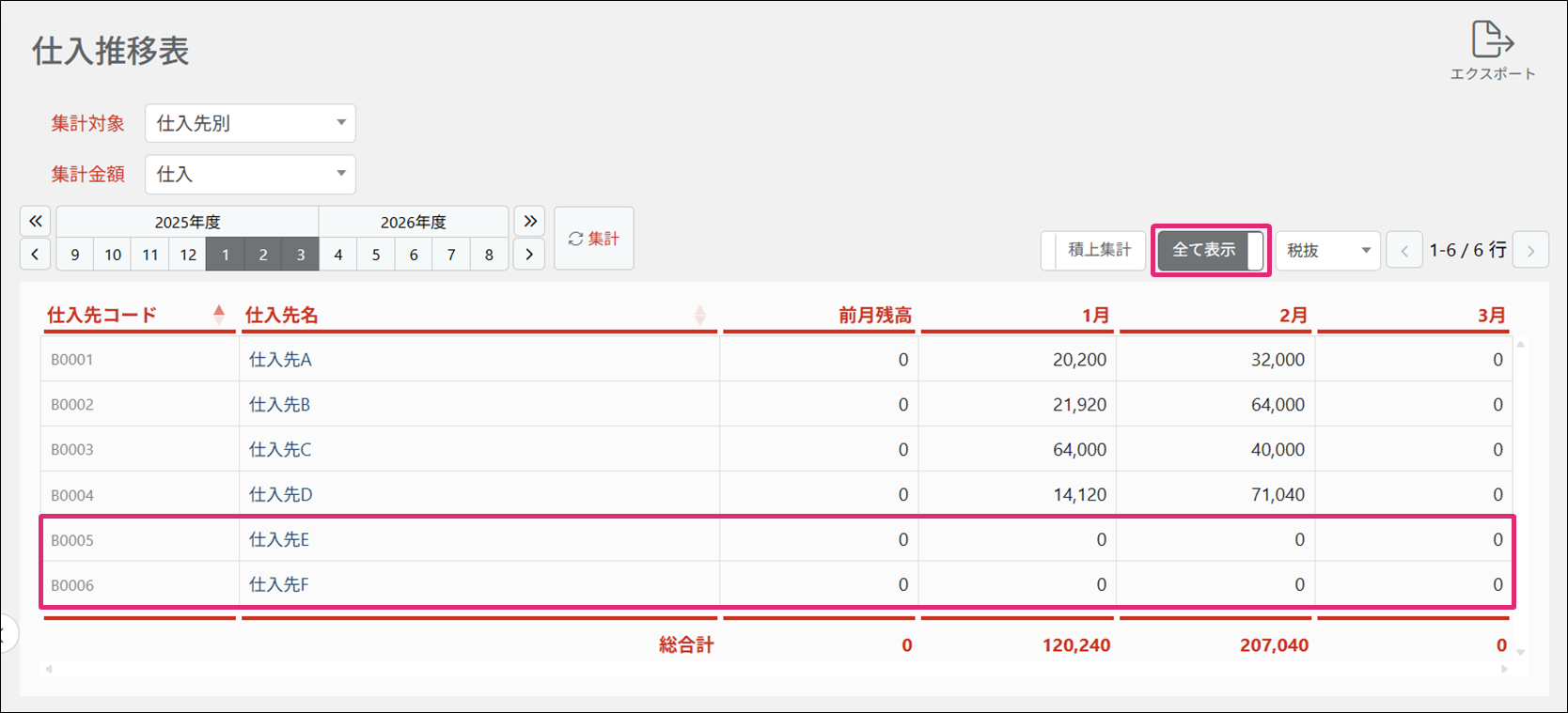Jump back with double left chevron
This screenshot has height=713, width=1568.
35,222
